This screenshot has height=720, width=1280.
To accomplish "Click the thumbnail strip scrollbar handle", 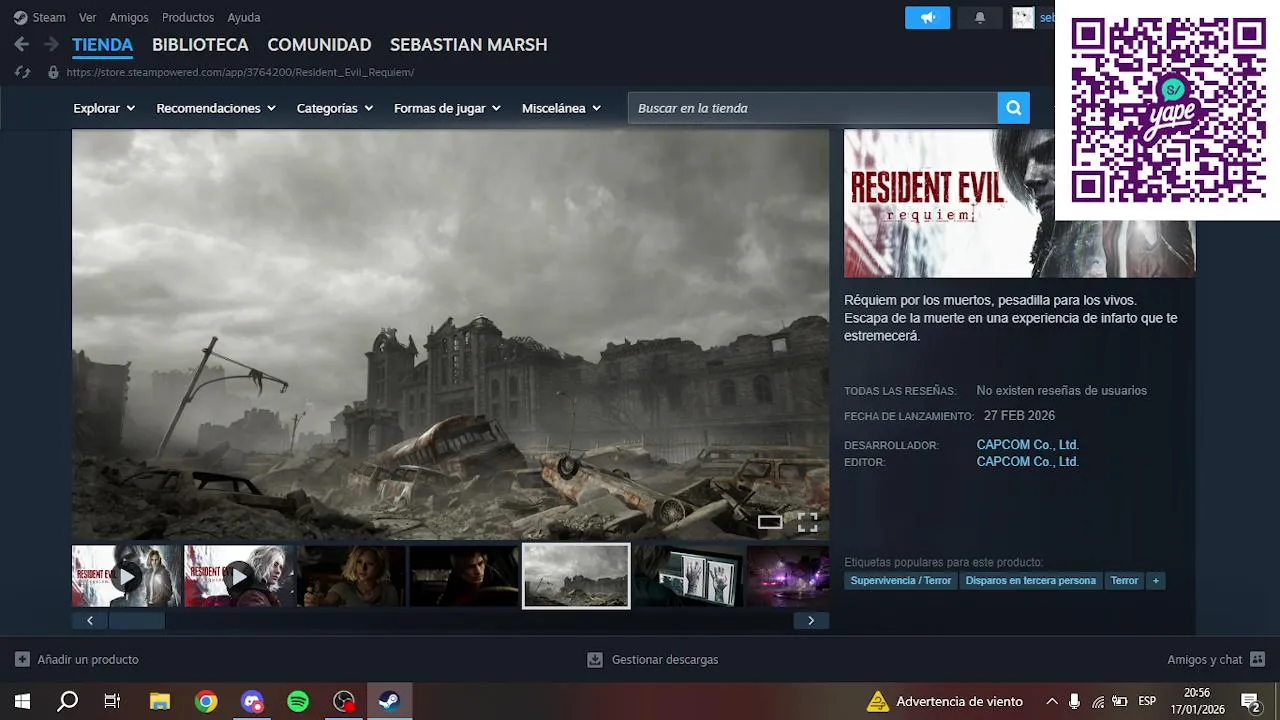I will point(136,621).
